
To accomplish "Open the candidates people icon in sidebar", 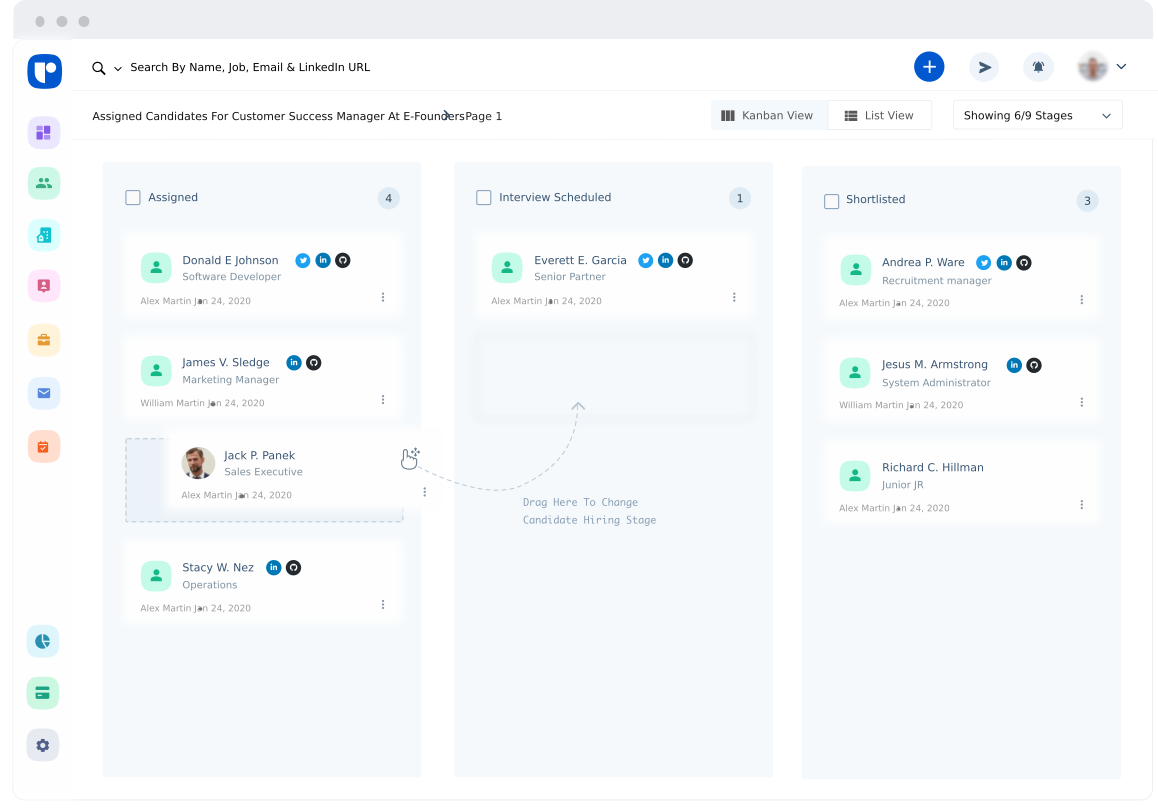I will (x=44, y=183).
